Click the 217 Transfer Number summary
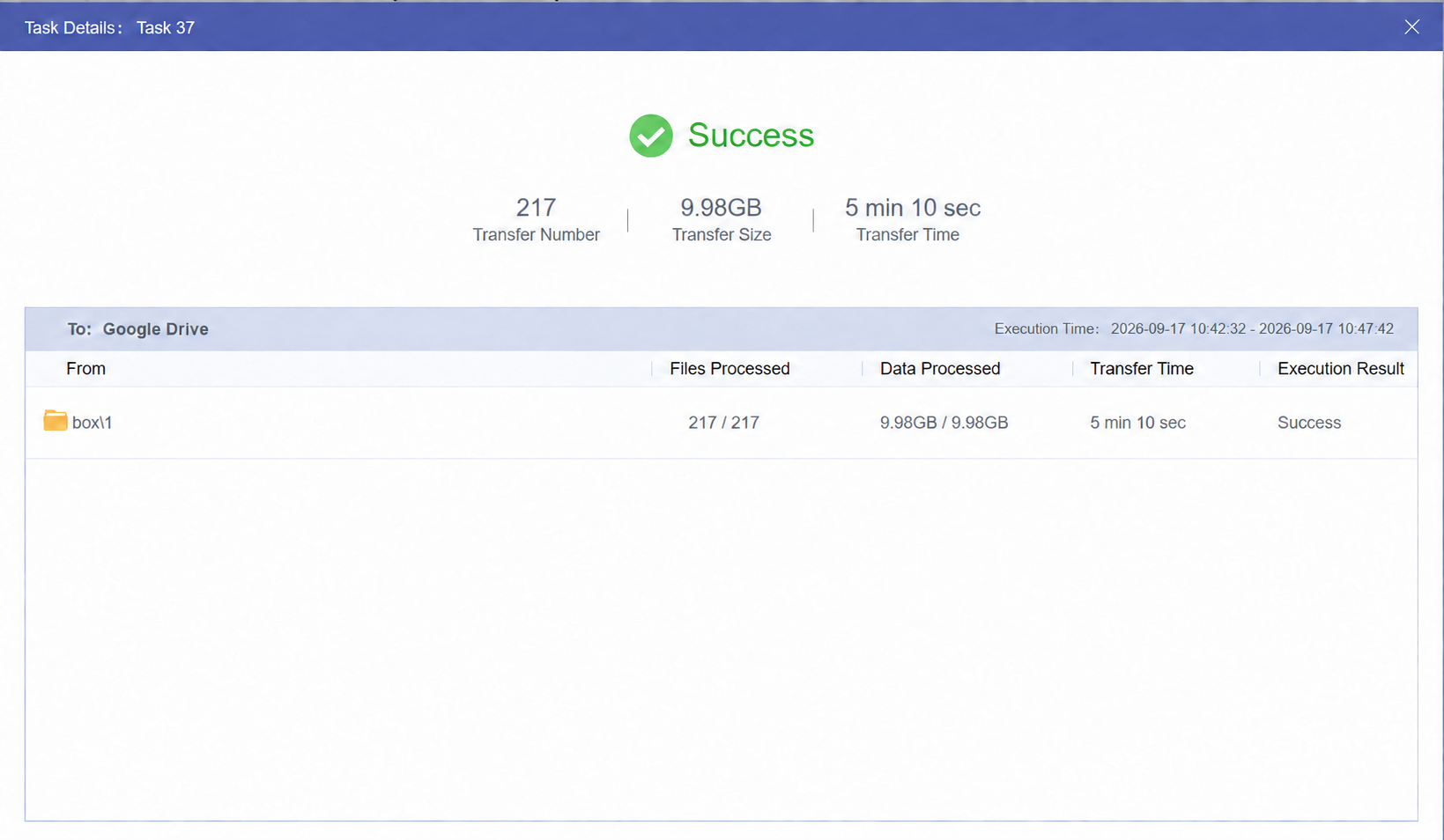 coord(536,218)
